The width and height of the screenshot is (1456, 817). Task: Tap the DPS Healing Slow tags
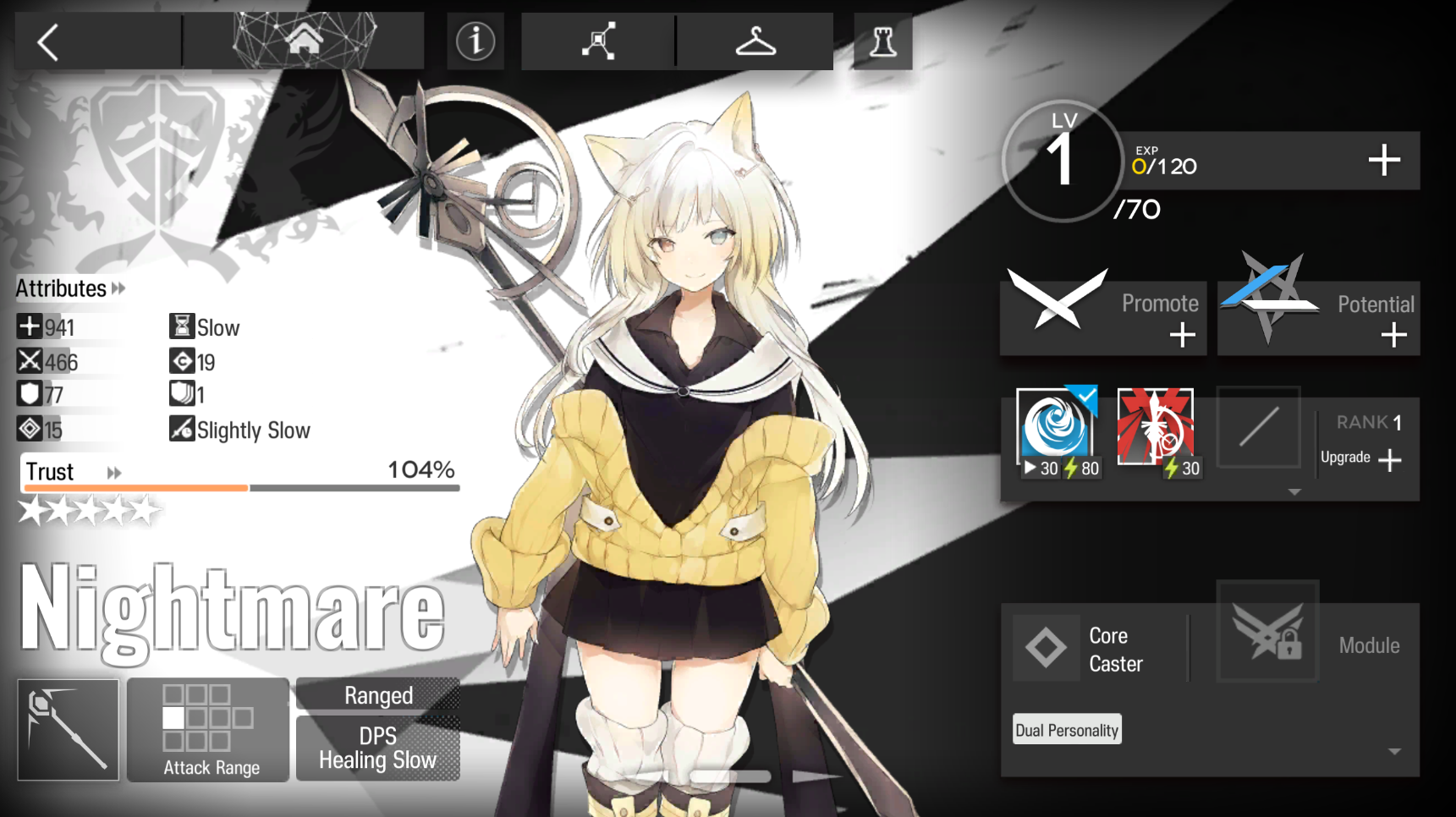[378, 748]
